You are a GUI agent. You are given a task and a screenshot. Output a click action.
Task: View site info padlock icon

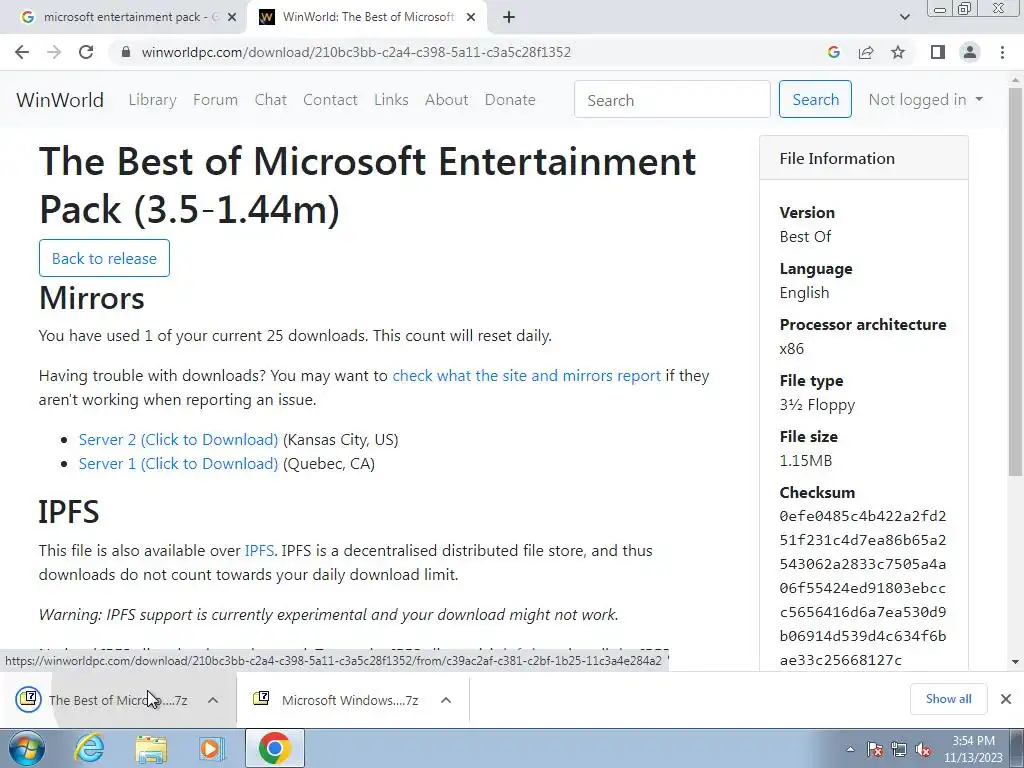(x=126, y=52)
